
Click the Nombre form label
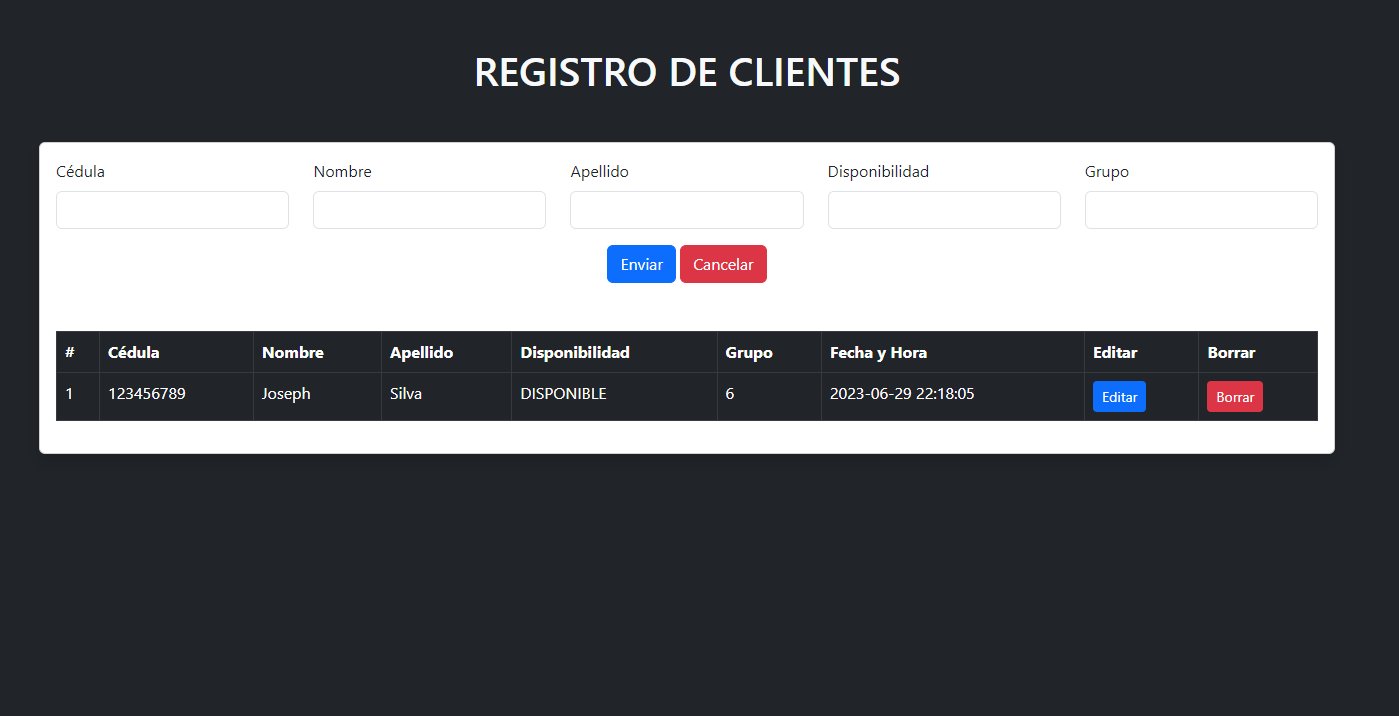point(342,172)
